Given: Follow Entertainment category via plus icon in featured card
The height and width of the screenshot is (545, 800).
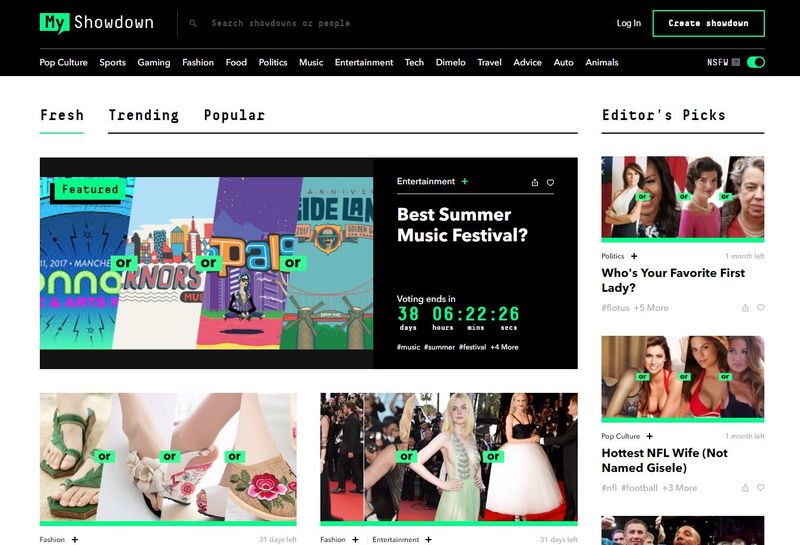Looking at the screenshot, I should [465, 181].
